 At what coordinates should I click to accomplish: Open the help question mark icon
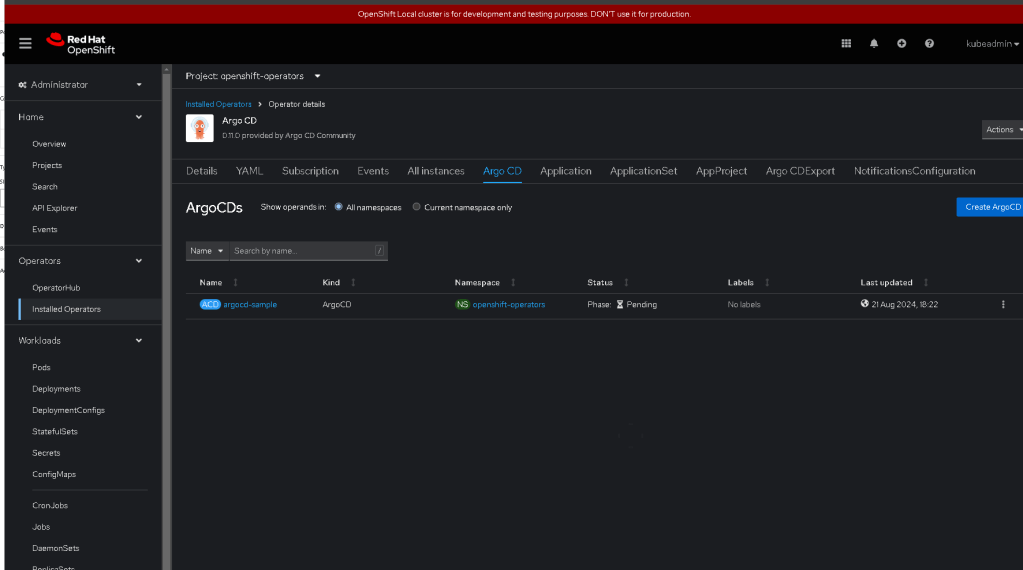pos(929,44)
